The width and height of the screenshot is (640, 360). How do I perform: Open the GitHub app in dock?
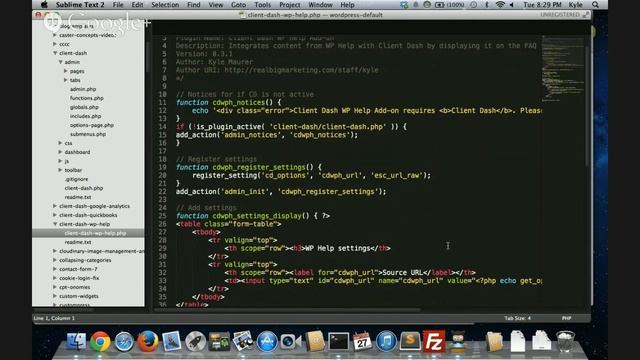click(x=458, y=341)
